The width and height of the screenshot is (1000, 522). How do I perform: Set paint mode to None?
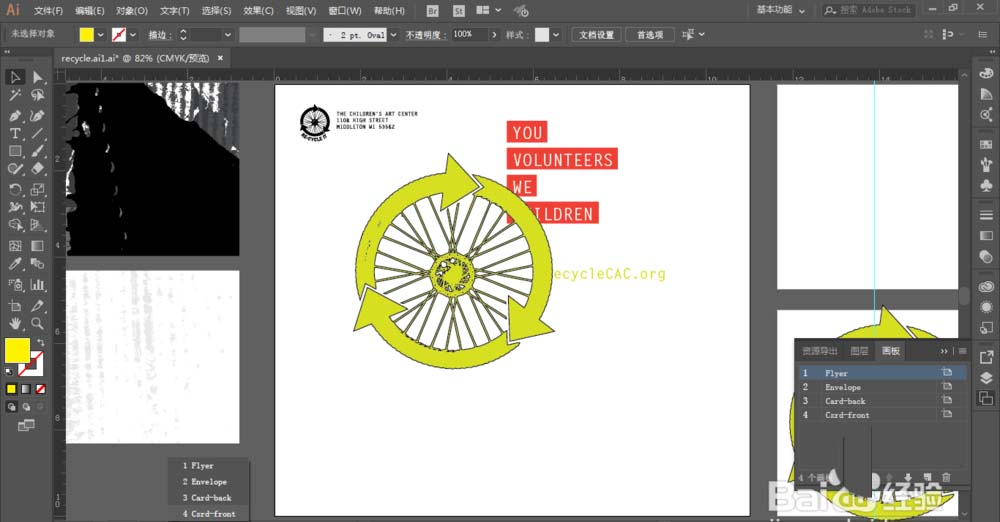tap(41, 388)
